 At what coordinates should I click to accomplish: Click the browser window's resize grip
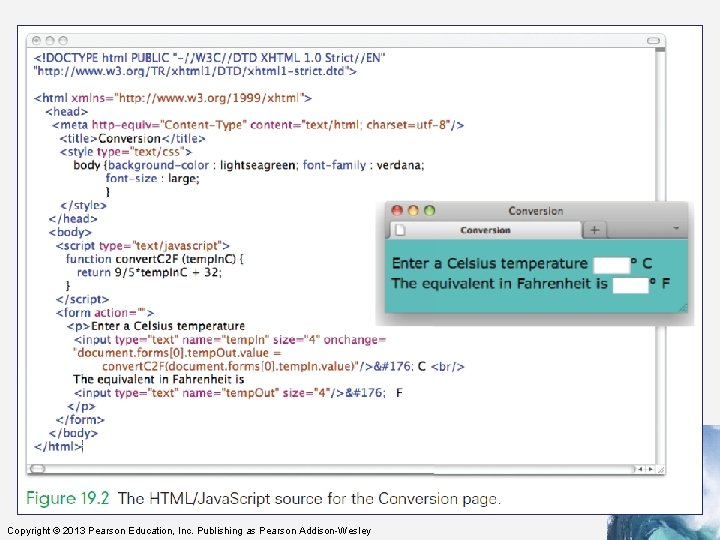(683, 308)
